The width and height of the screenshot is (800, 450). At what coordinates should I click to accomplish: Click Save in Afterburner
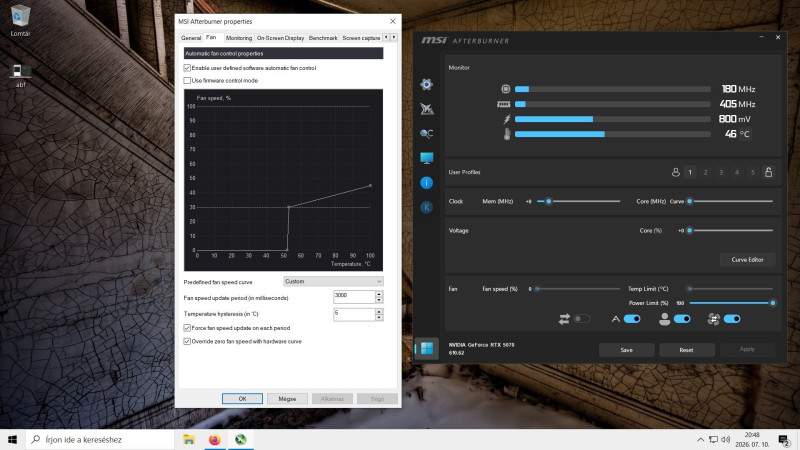(627, 350)
